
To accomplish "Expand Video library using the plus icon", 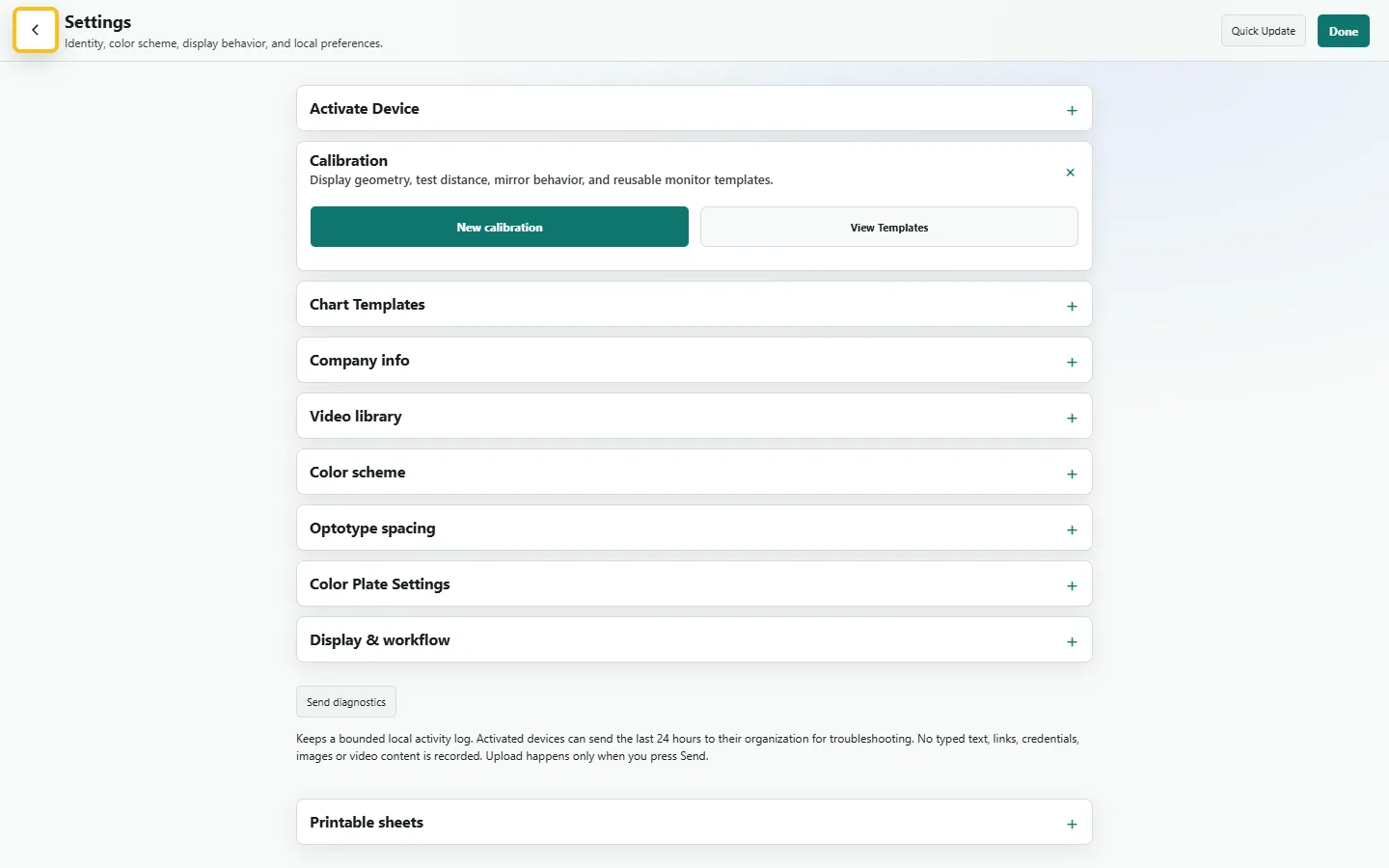I will click(1072, 418).
